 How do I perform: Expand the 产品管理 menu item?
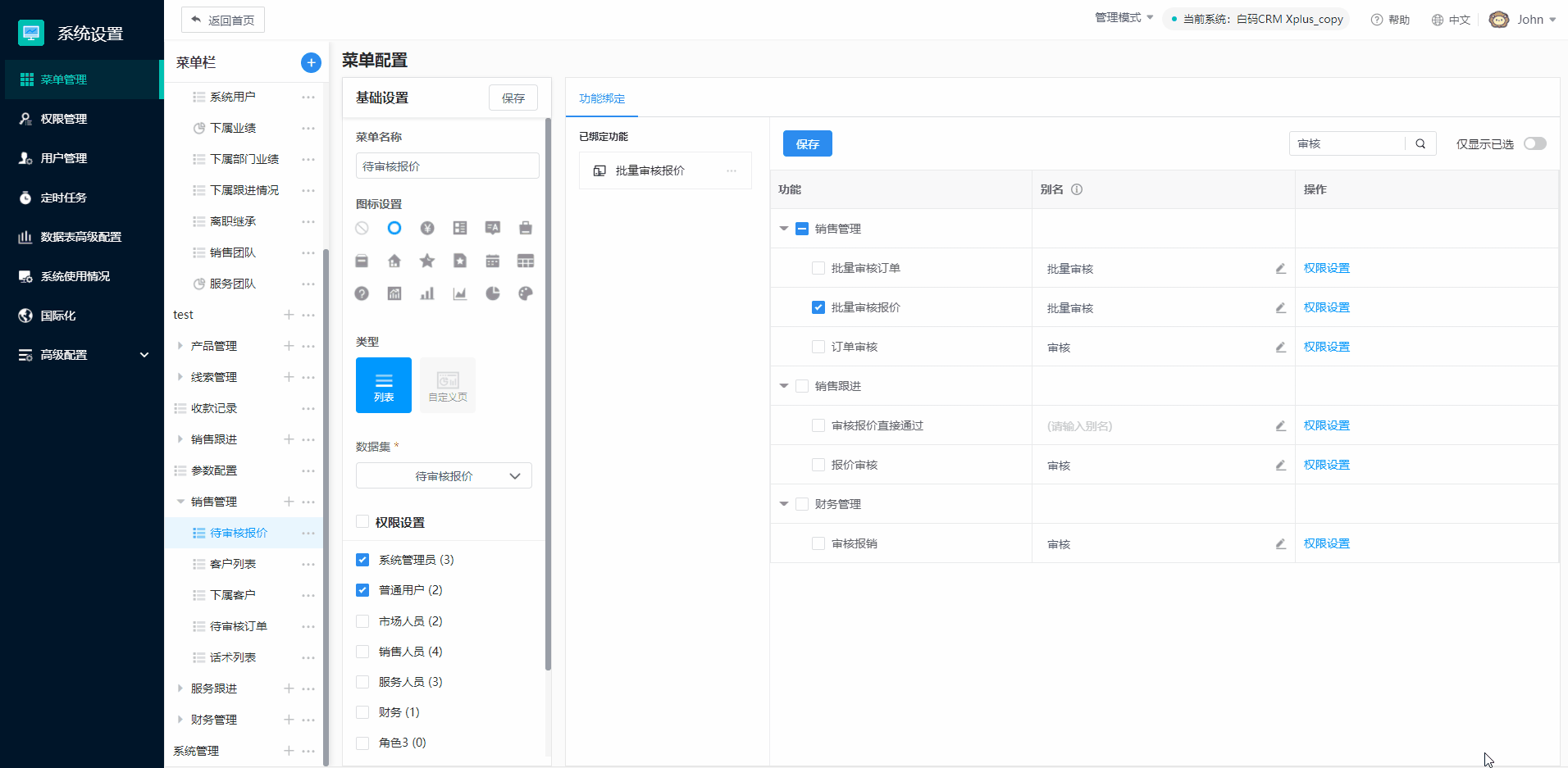180,345
